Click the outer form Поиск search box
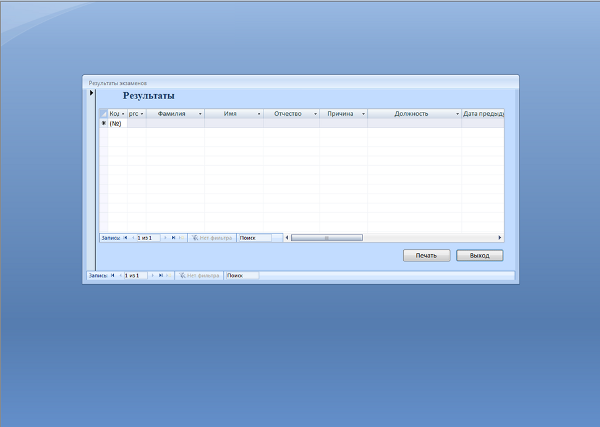 tap(242, 275)
